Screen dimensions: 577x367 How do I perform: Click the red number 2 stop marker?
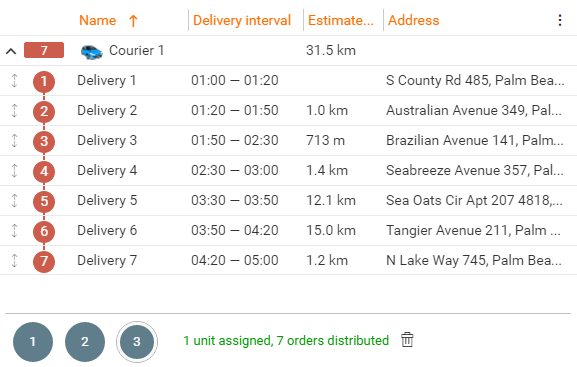coord(44,111)
